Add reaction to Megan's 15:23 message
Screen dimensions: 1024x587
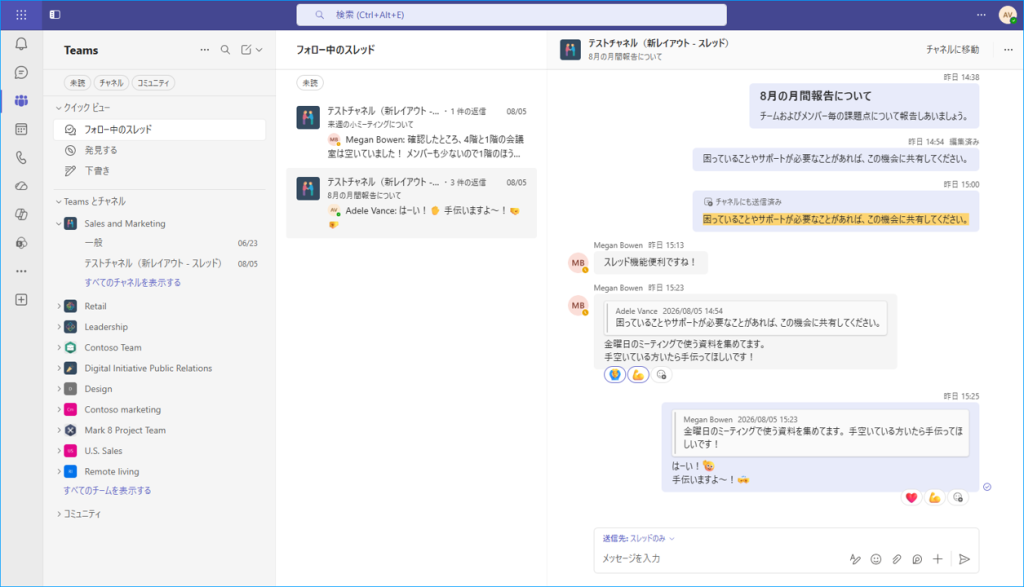[x=662, y=375]
